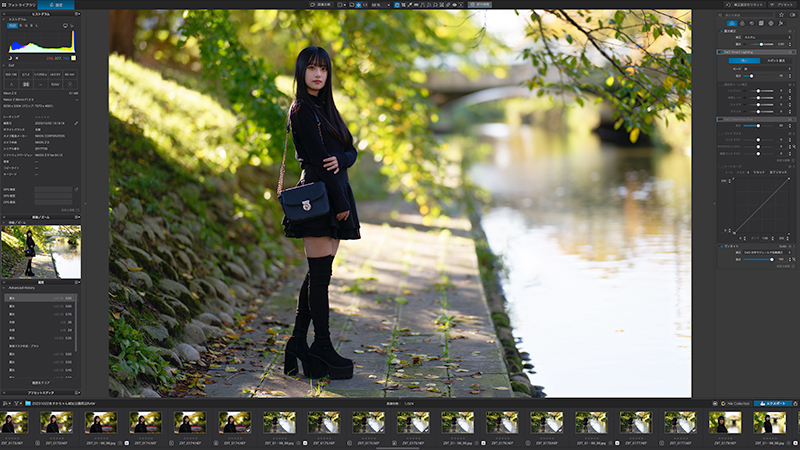Click the eye preview icon in top toolbar
The image size is (800, 450).
click(455, 5)
